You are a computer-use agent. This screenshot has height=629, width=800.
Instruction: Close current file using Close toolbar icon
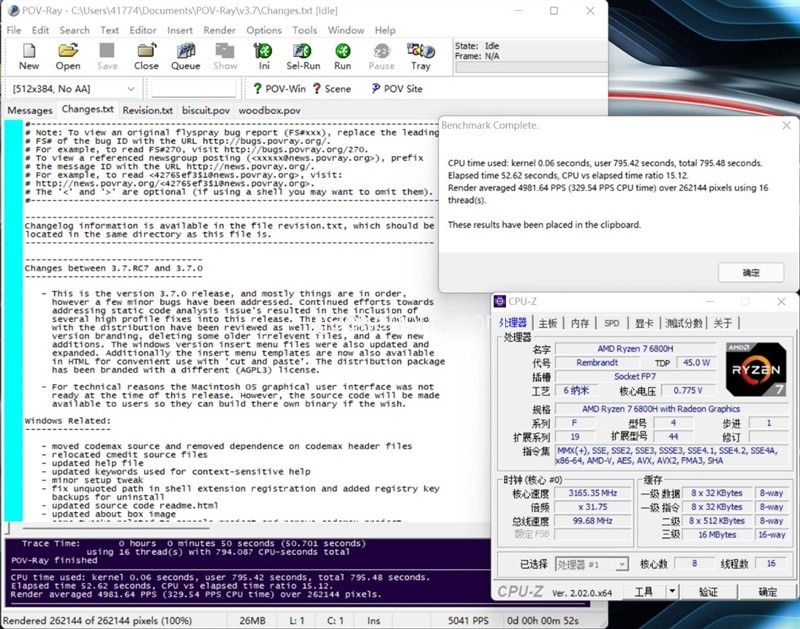146,57
